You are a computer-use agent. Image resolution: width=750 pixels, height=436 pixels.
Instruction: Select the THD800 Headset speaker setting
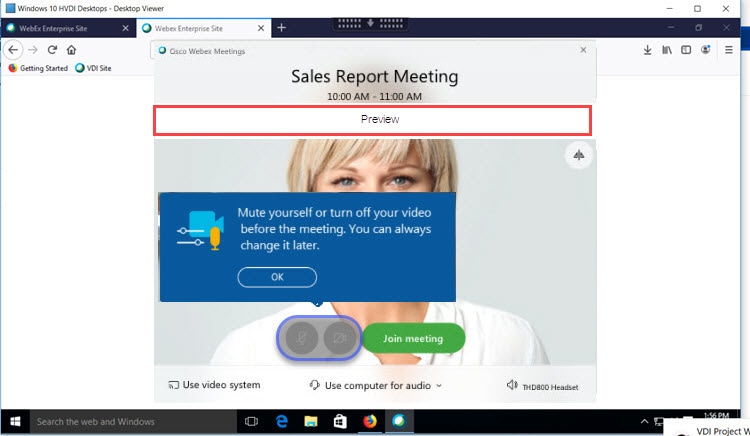click(x=542, y=386)
